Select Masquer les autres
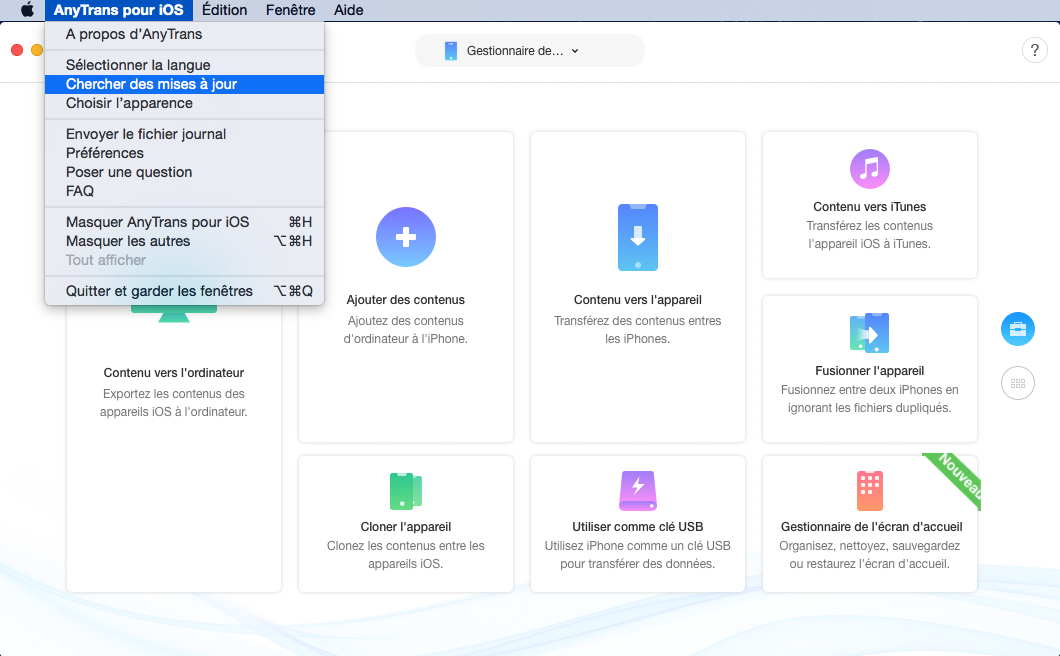Image resolution: width=1060 pixels, height=656 pixels. [x=185, y=241]
